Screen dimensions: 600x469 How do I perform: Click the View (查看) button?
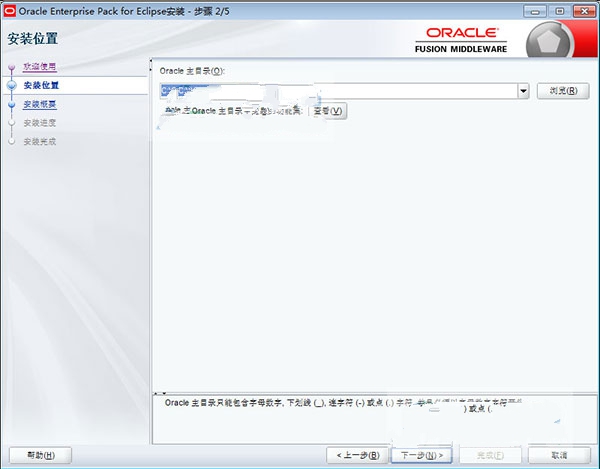(x=328, y=111)
